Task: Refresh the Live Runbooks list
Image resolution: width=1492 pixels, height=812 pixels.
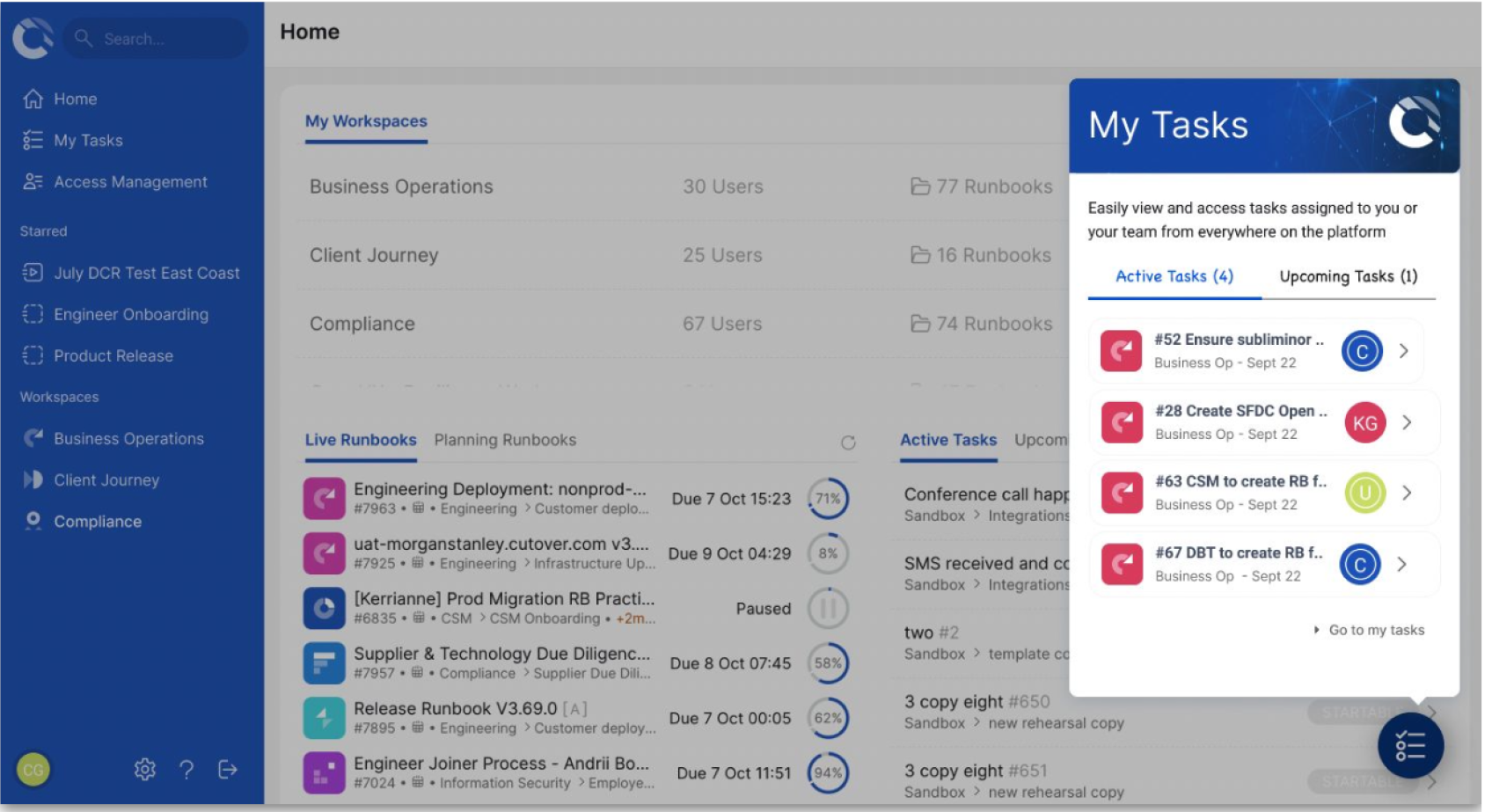Action: 848,443
